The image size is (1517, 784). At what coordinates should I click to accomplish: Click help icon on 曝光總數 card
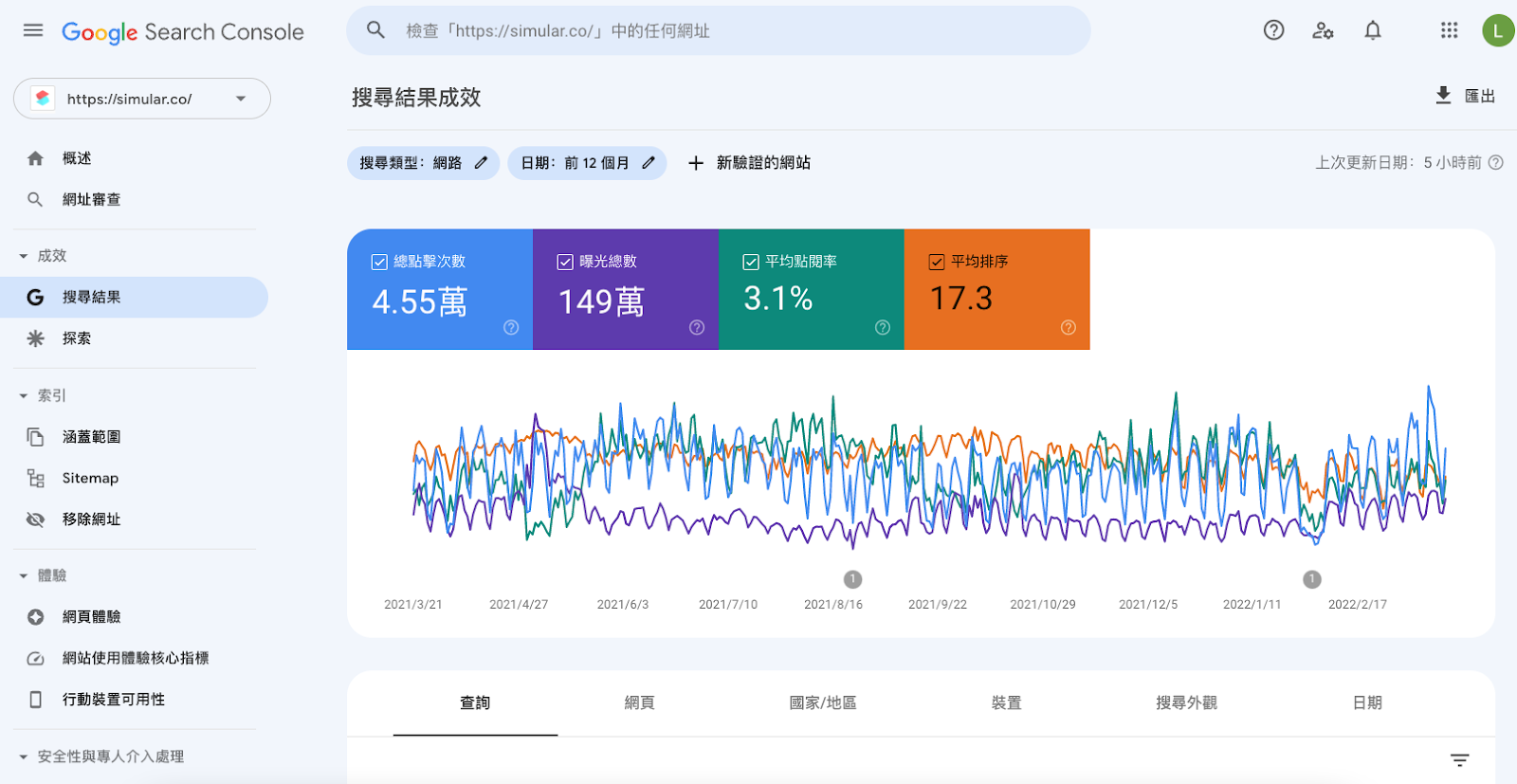point(697,327)
